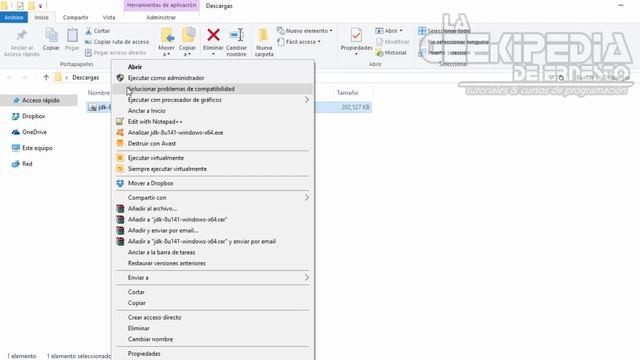This screenshot has height=360, width=640.
Task: Click Pegar acceso directo in ribbon
Action: click(x=115, y=53)
